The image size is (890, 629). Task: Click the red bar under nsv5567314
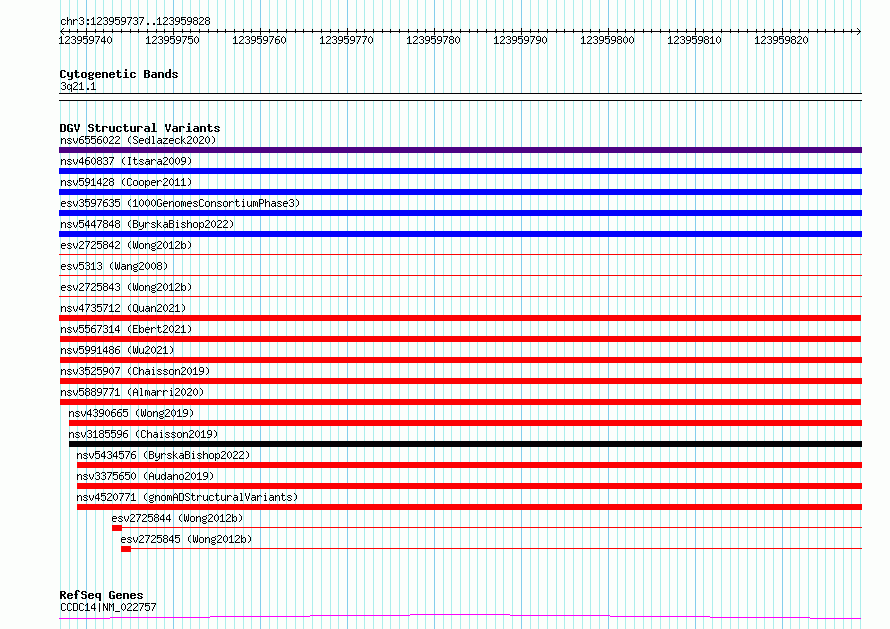[460, 339]
